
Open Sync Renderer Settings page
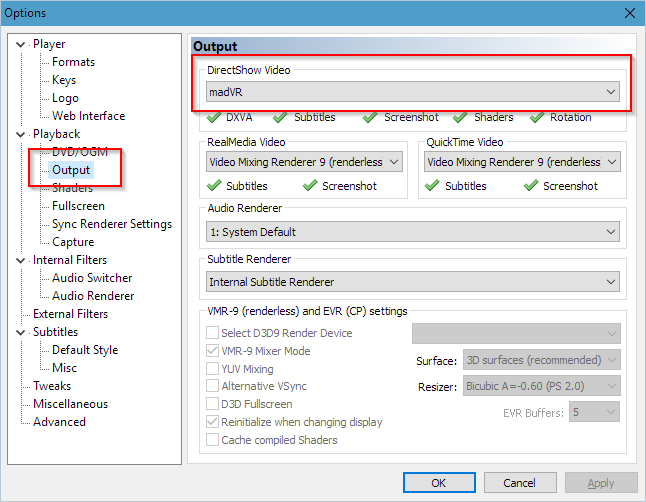pyautogui.click(x=112, y=224)
